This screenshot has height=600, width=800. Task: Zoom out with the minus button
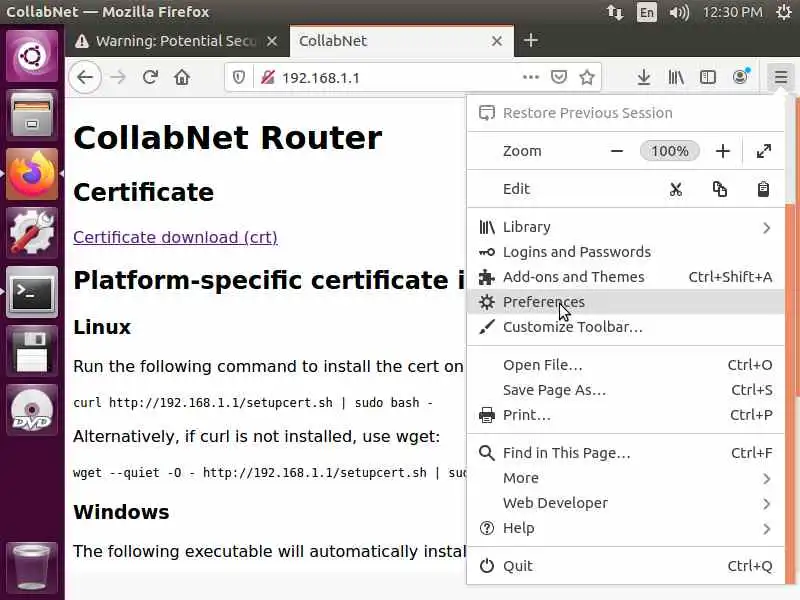pos(617,151)
